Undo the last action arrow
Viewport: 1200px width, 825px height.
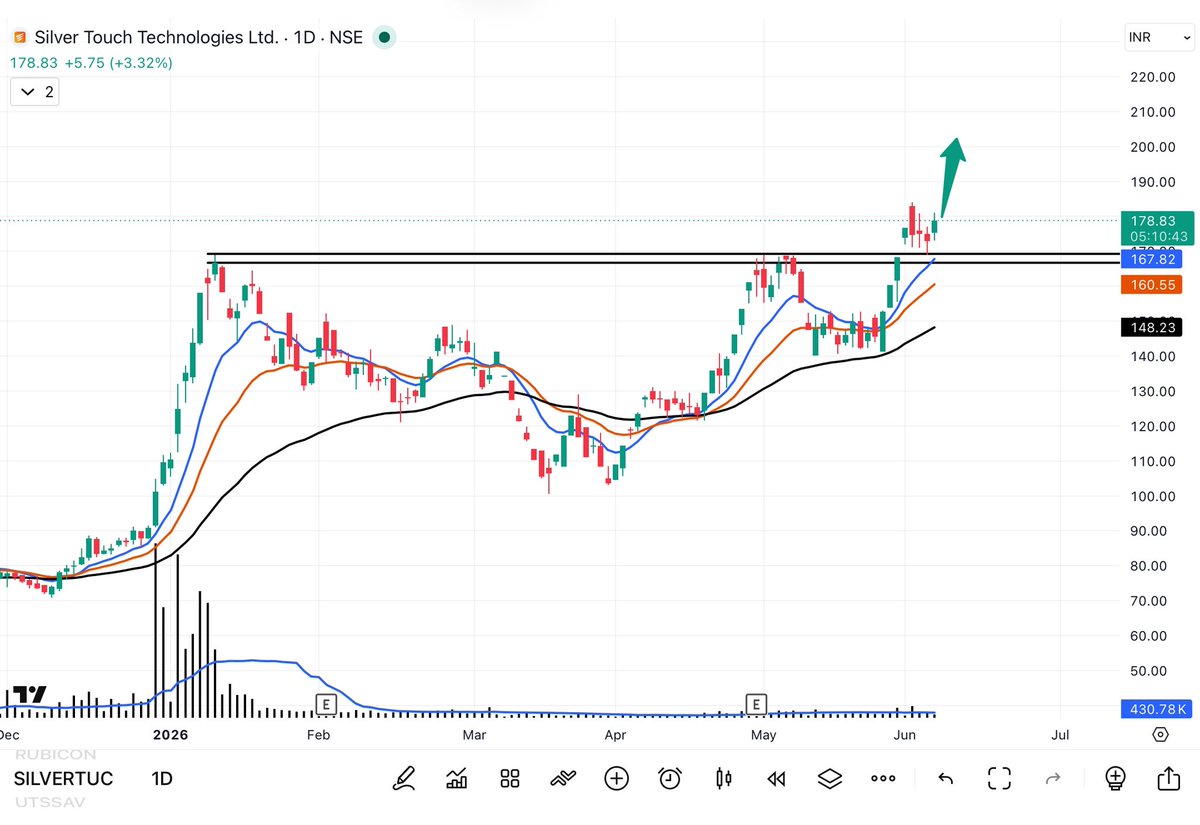[x=945, y=778]
